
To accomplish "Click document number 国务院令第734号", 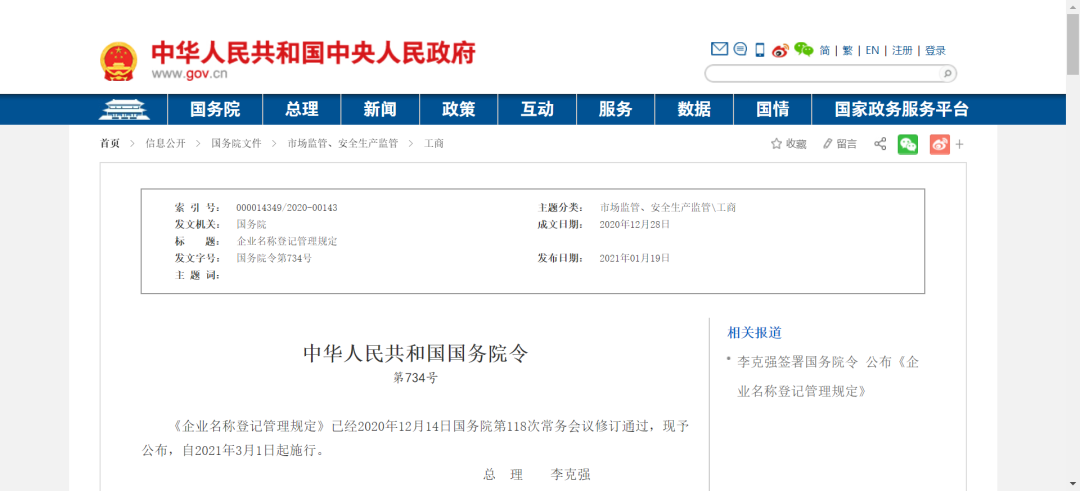I will click(x=274, y=258).
